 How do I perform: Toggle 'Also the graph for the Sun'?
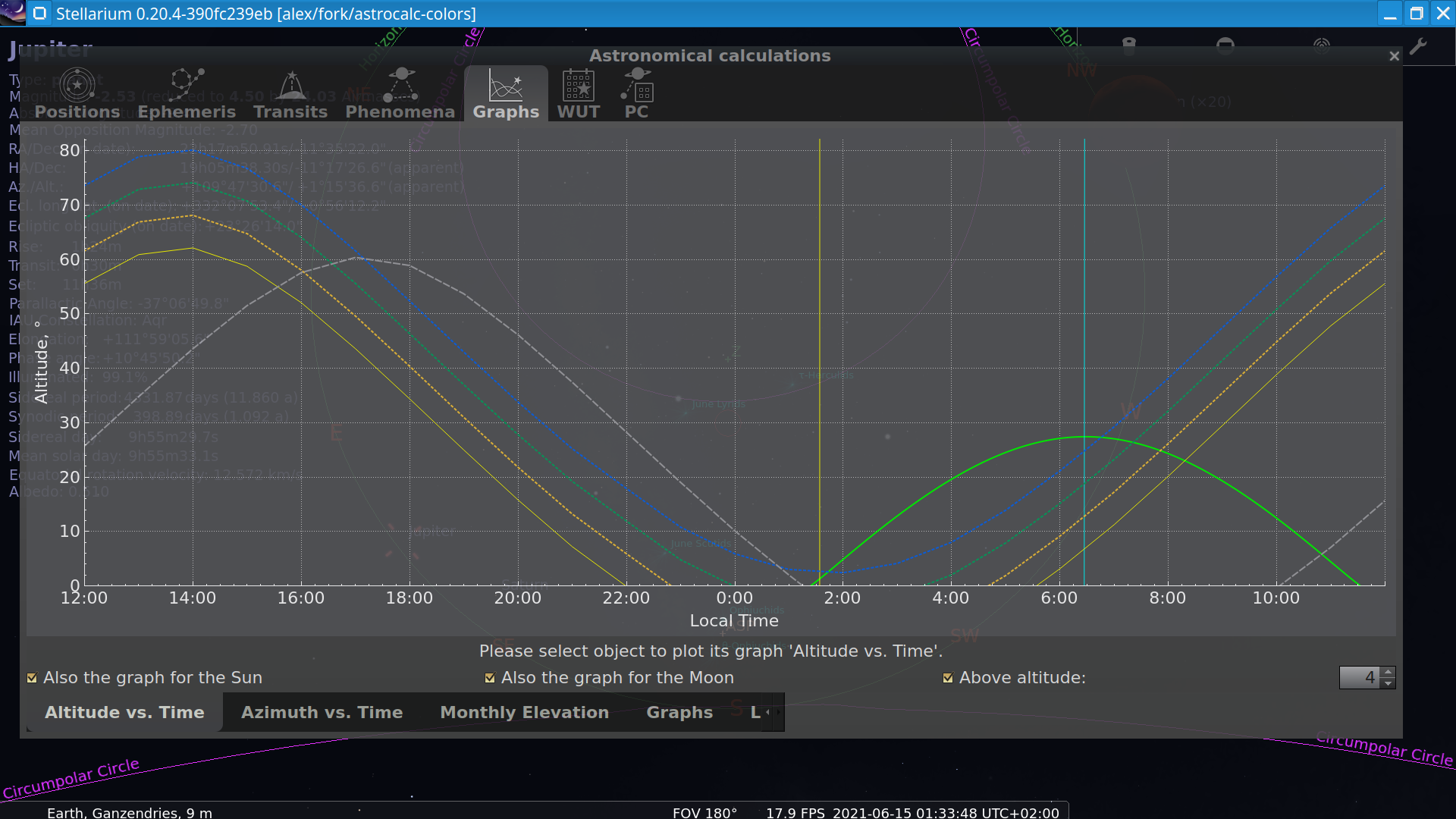(x=32, y=678)
